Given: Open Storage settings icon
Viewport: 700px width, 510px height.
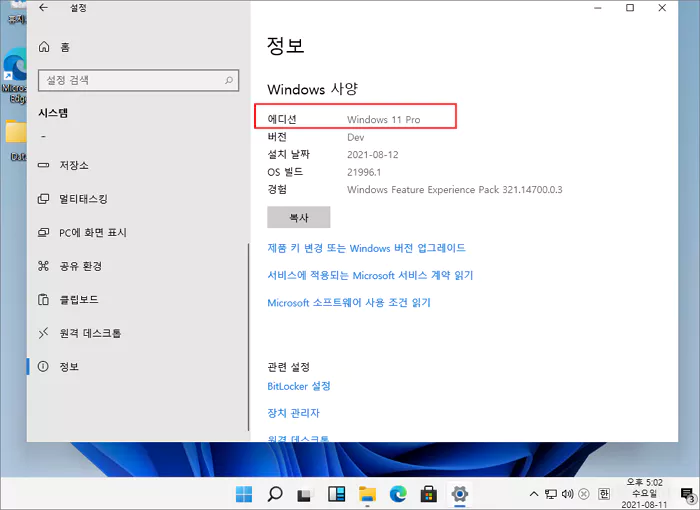Looking at the screenshot, I should tap(43, 165).
